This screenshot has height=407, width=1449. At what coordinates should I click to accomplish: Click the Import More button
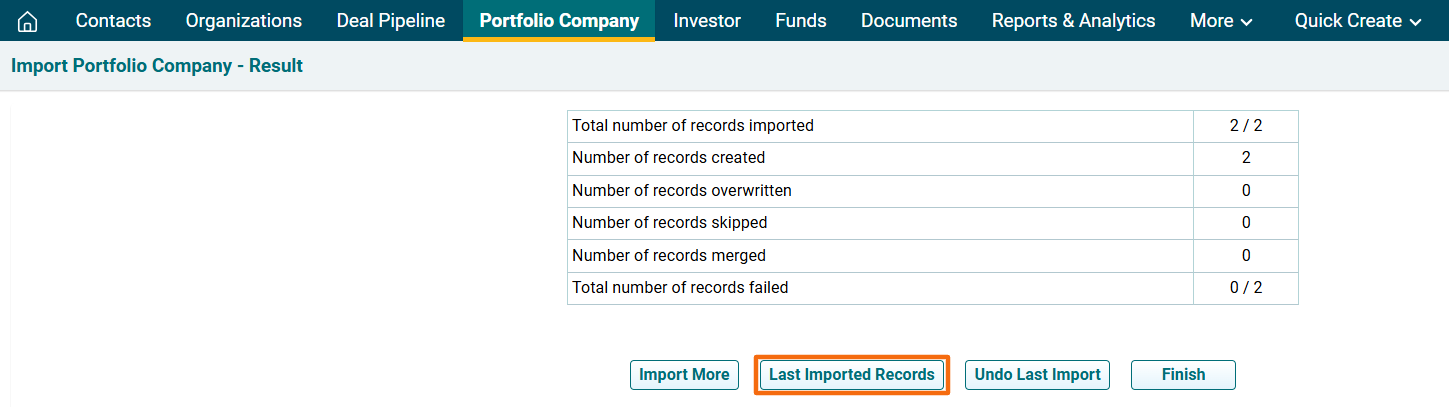pyautogui.click(x=684, y=375)
